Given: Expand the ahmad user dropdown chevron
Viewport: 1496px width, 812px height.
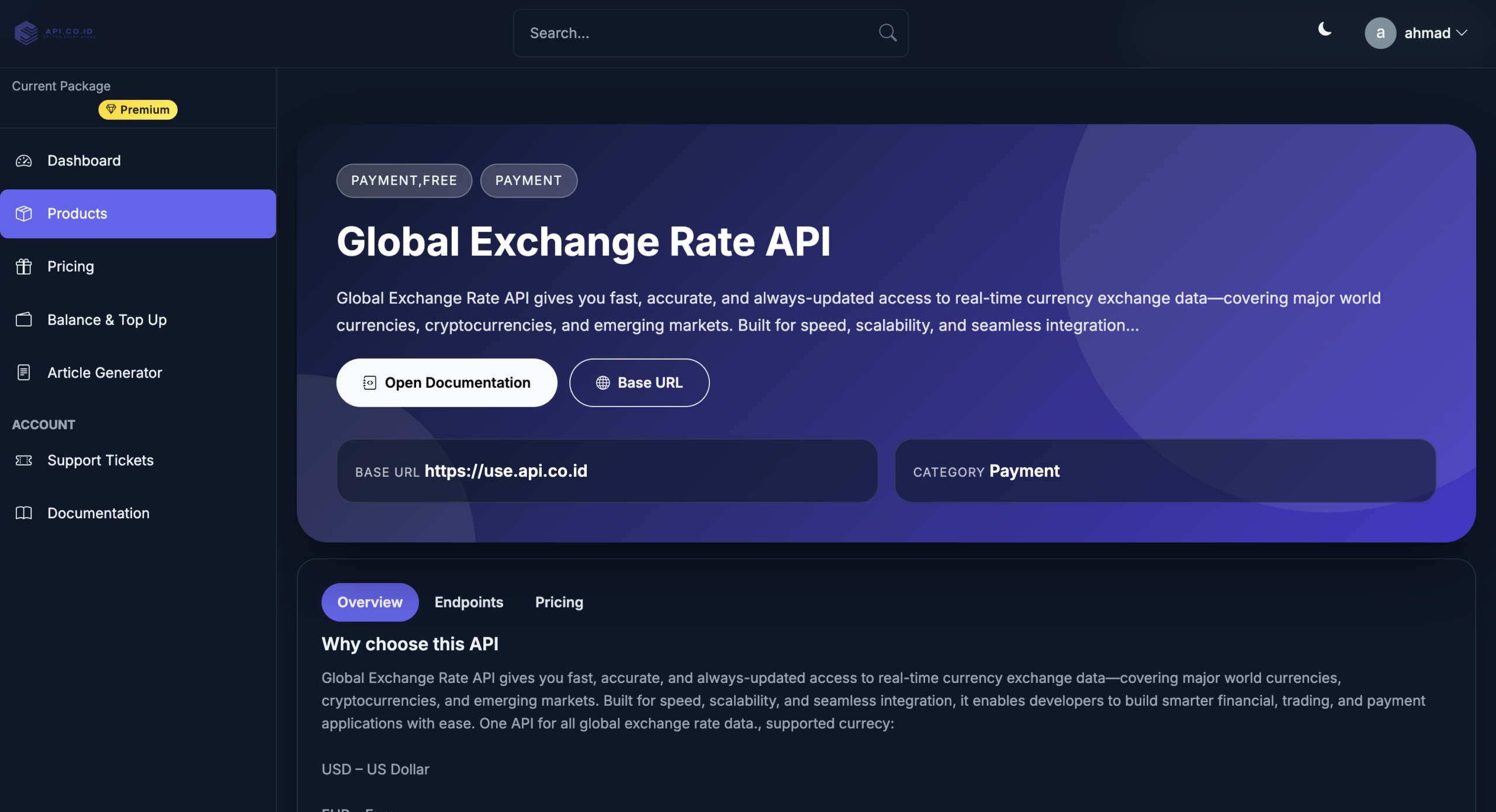Looking at the screenshot, I should click(1462, 33).
